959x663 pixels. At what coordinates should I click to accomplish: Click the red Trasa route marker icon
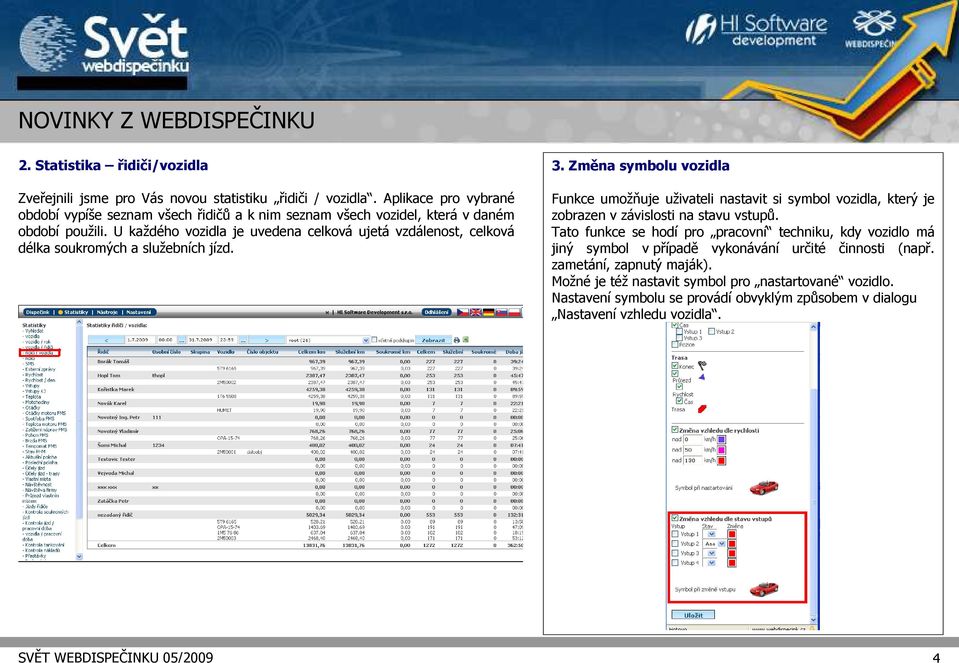(702, 408)
